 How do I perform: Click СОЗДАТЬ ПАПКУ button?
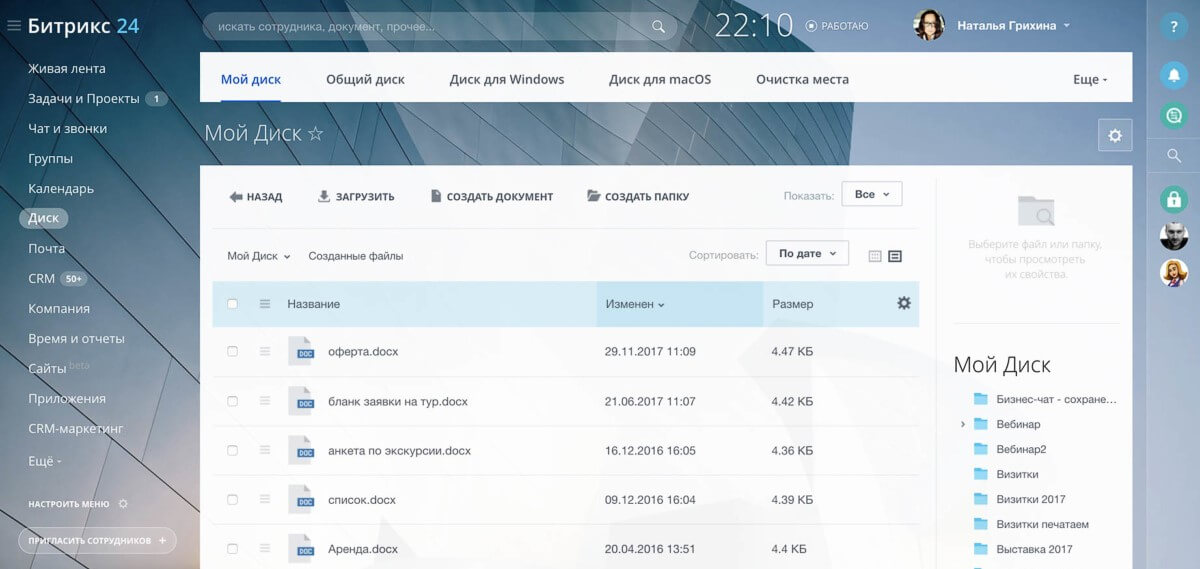(x=638, y=197)
